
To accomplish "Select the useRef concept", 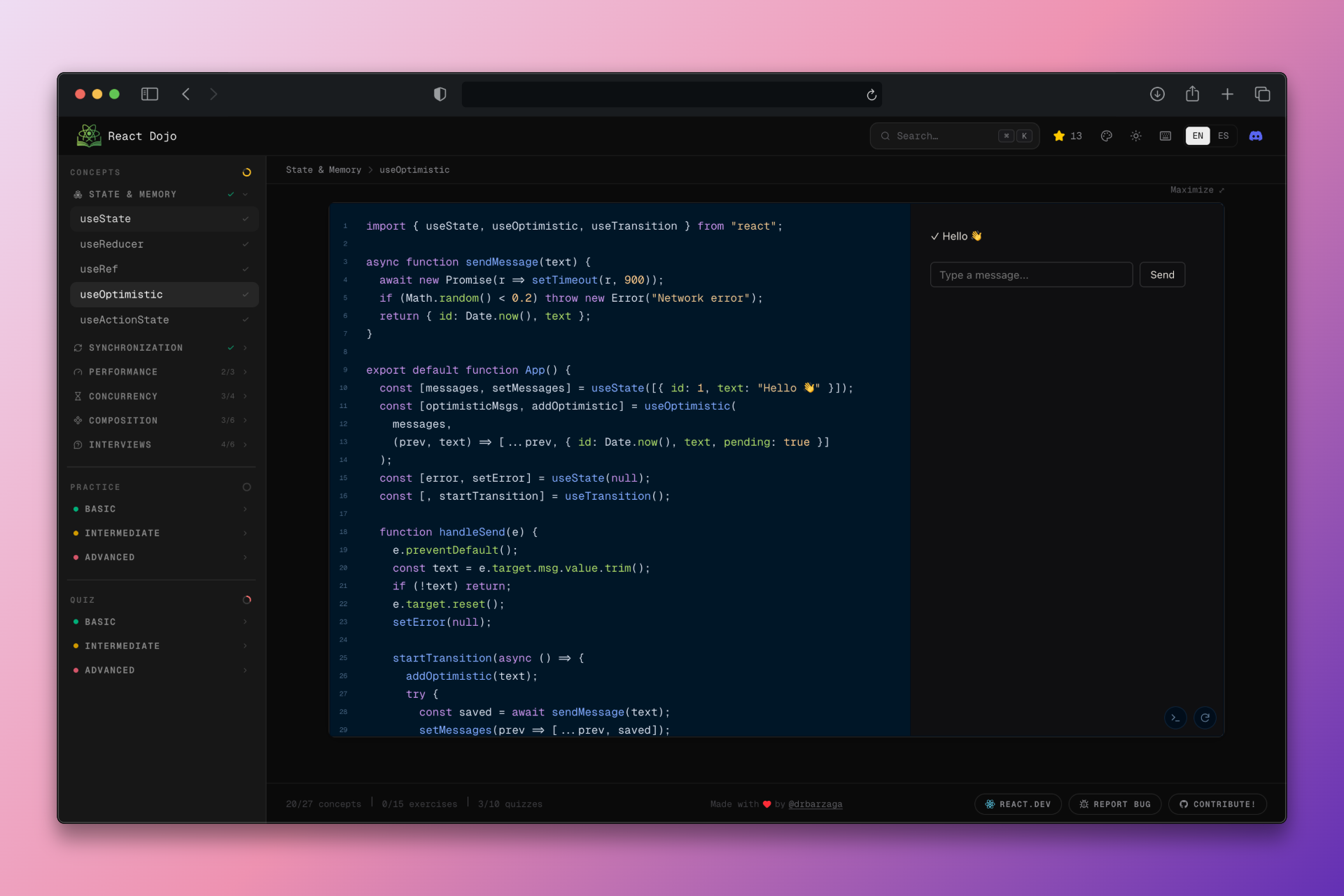I will [x=164, y=269].
